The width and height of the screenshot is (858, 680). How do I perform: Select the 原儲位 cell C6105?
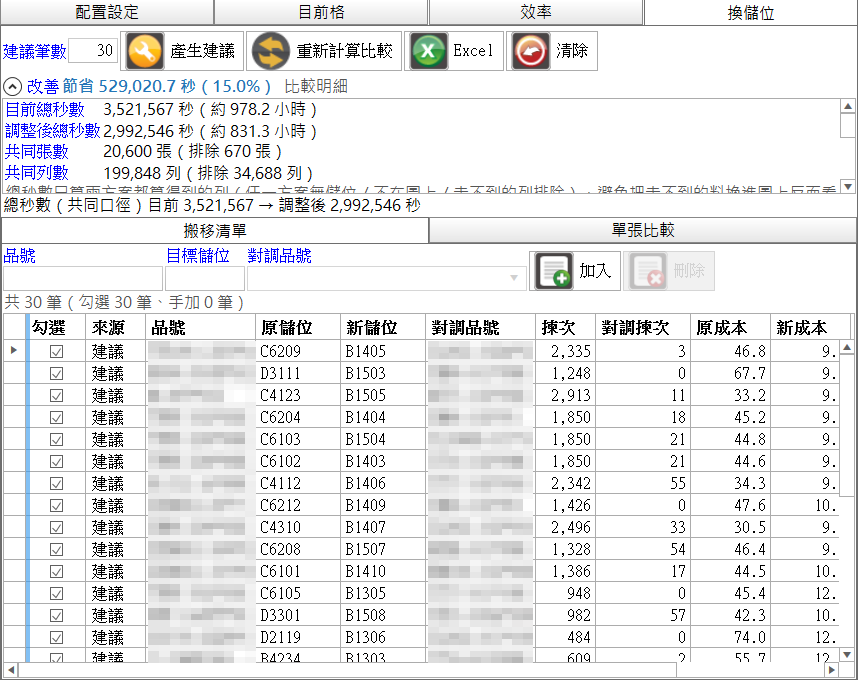pos(298,593)
